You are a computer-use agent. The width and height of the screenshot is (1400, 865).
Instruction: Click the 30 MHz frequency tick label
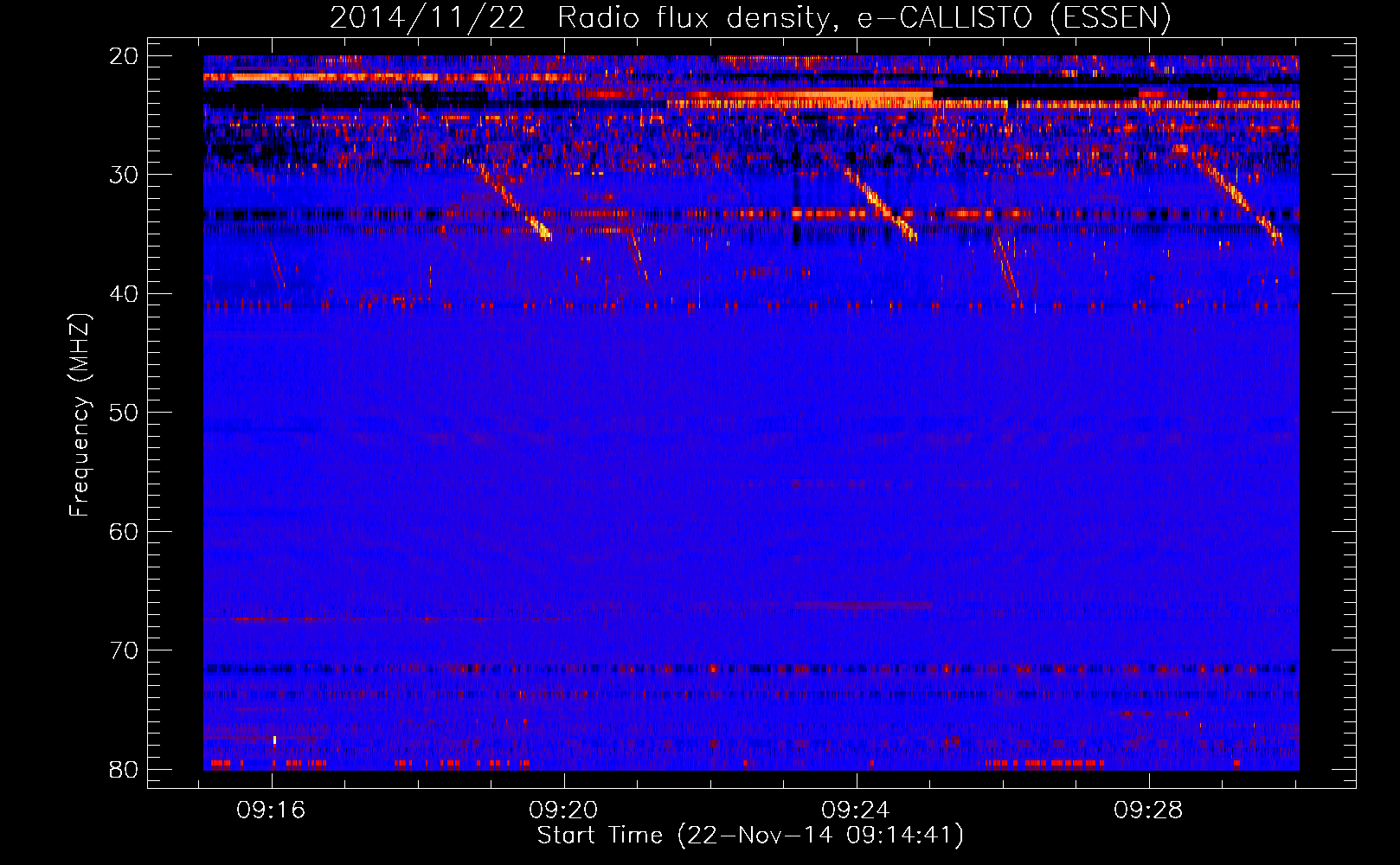tap(124, 175)
